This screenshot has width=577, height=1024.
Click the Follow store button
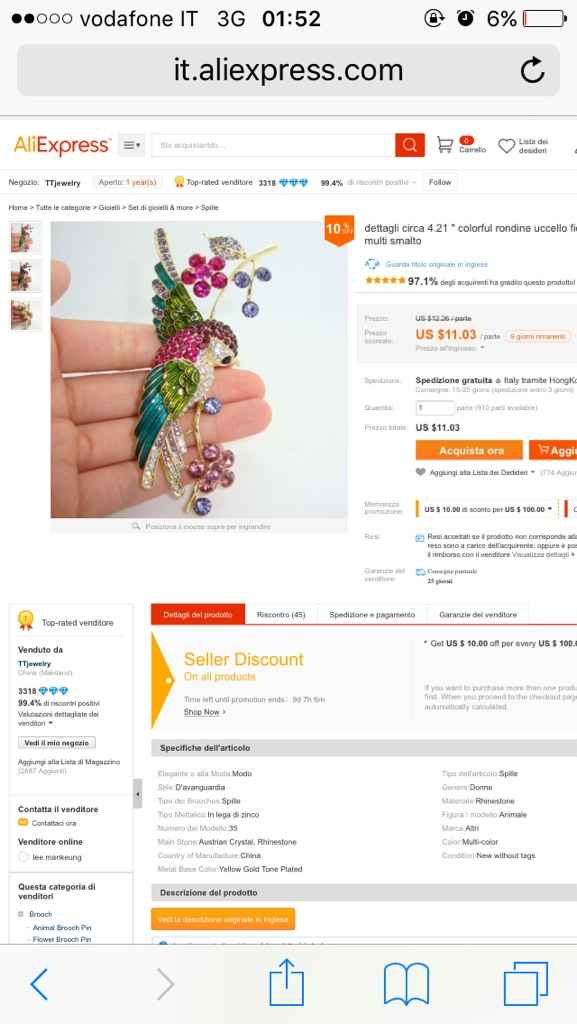440,182
